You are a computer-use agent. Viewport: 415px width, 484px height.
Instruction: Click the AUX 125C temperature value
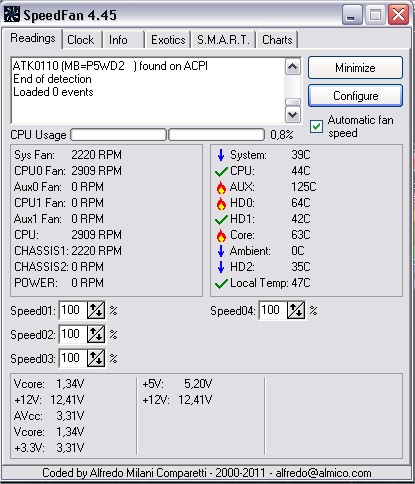point(304,187)
